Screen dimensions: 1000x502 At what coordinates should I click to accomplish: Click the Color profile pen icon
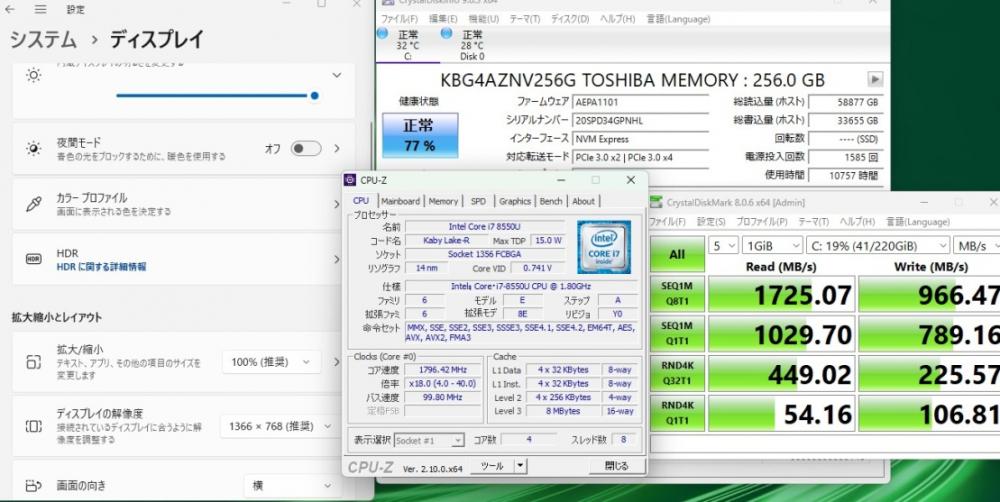(34, 204)
